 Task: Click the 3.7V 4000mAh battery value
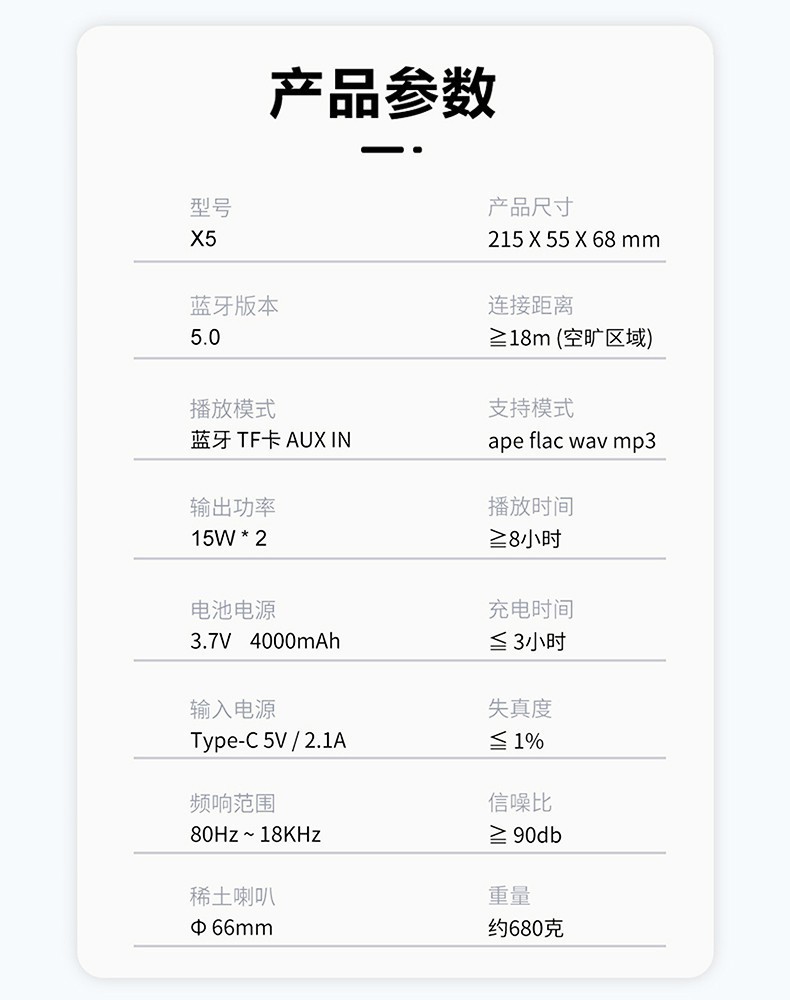pyautogui.click(x=265, y=641)
